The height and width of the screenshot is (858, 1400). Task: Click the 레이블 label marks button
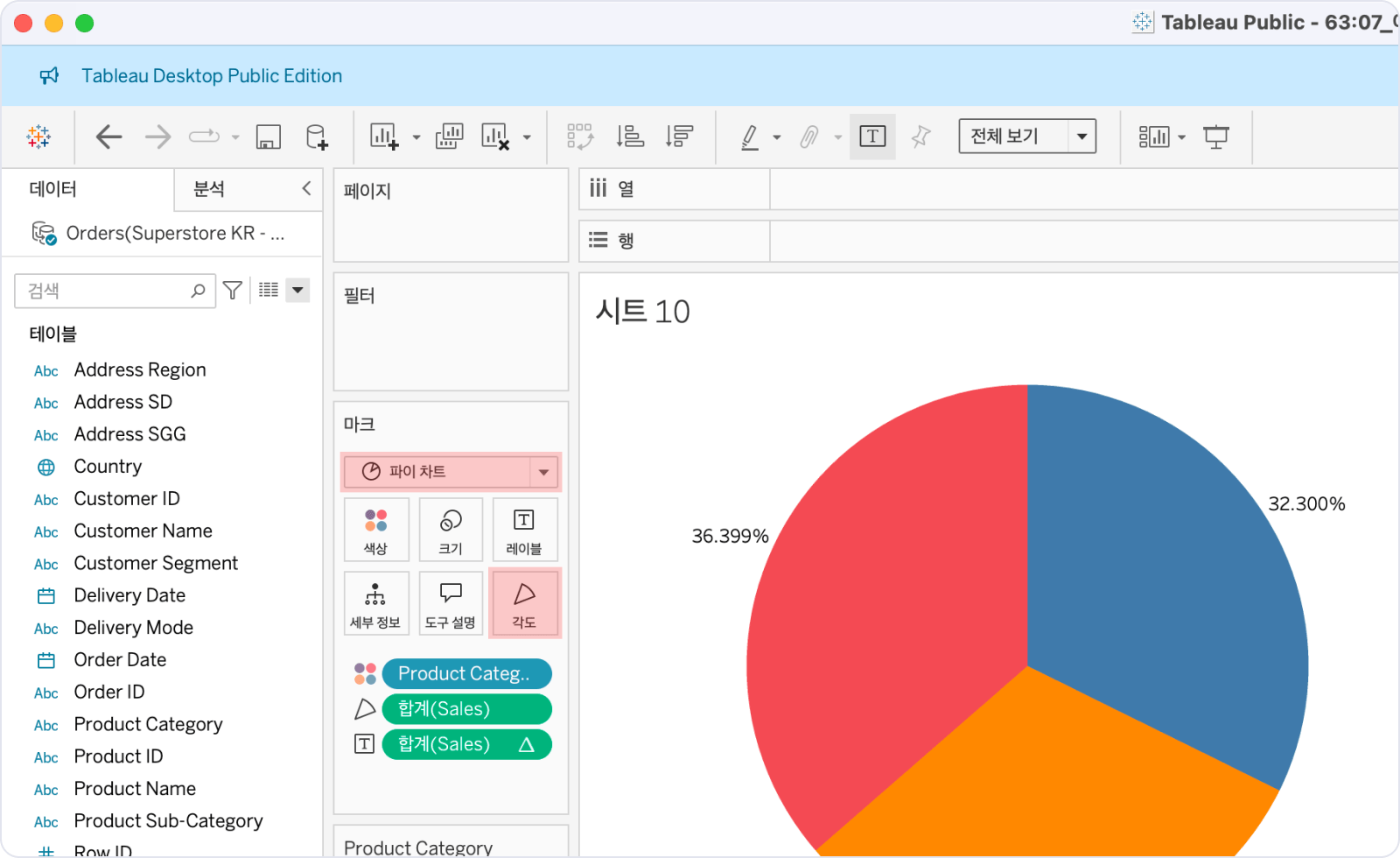pyautogui.click(x=524, y=530)
